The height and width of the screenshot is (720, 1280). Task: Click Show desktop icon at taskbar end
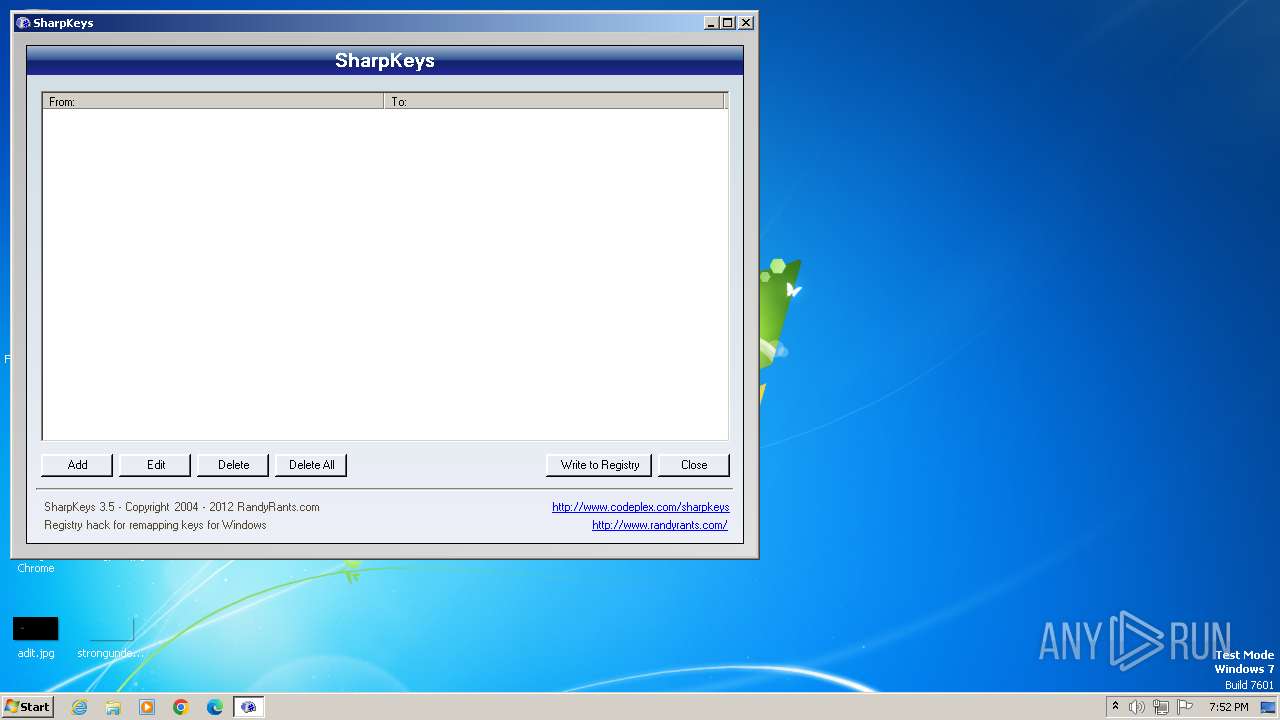click(x=1268, y=707)
